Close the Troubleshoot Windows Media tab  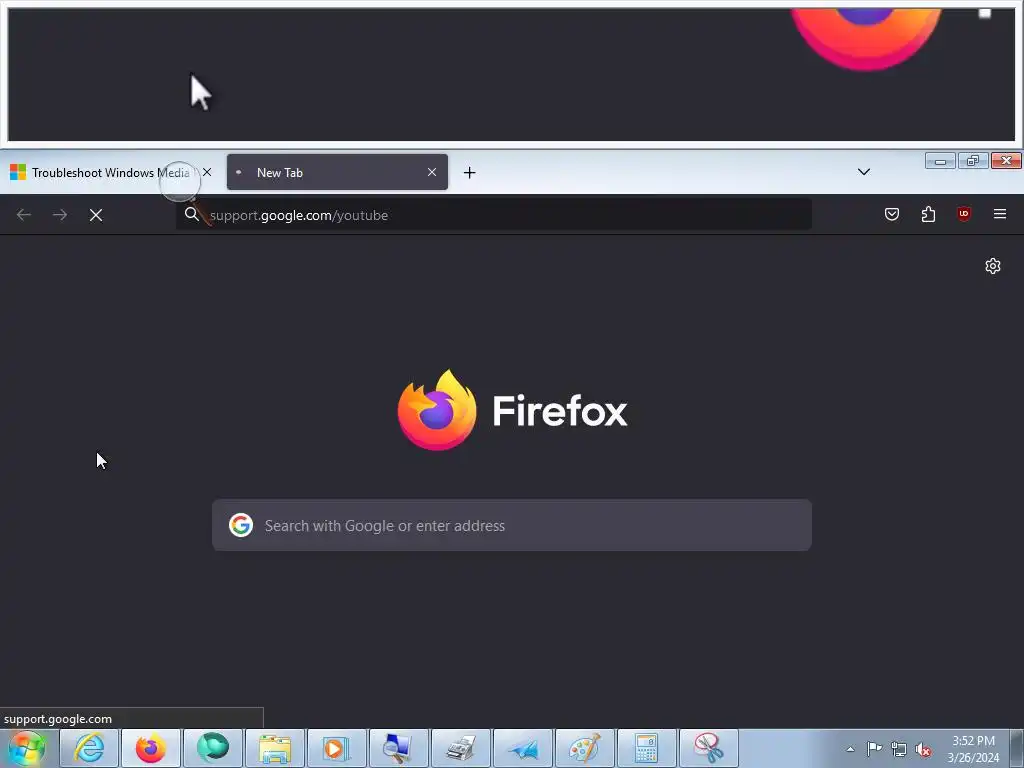click(x=207, y=172)
